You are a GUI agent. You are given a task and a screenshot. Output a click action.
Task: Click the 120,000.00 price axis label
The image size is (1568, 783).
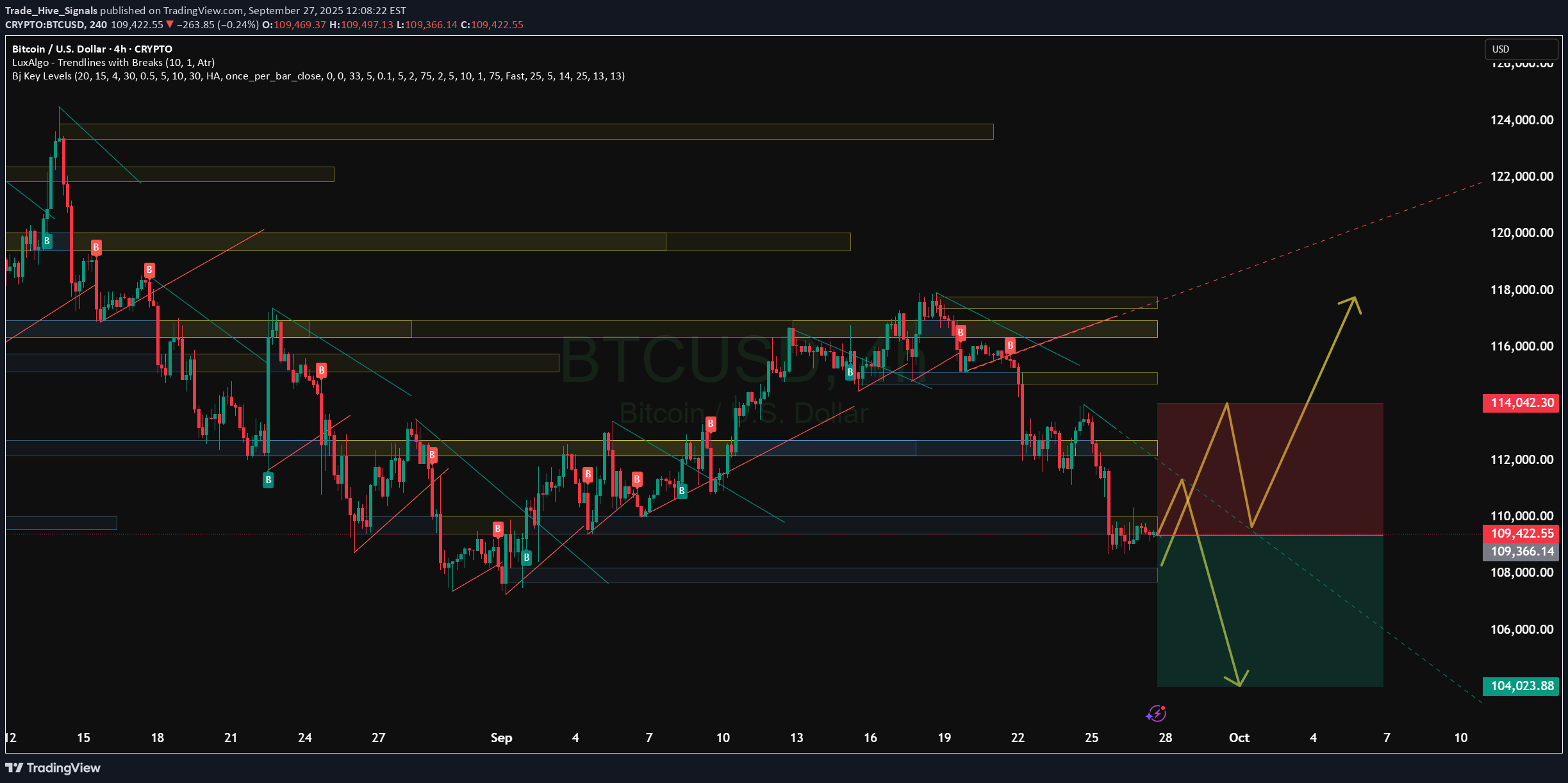click(1522, 233)
